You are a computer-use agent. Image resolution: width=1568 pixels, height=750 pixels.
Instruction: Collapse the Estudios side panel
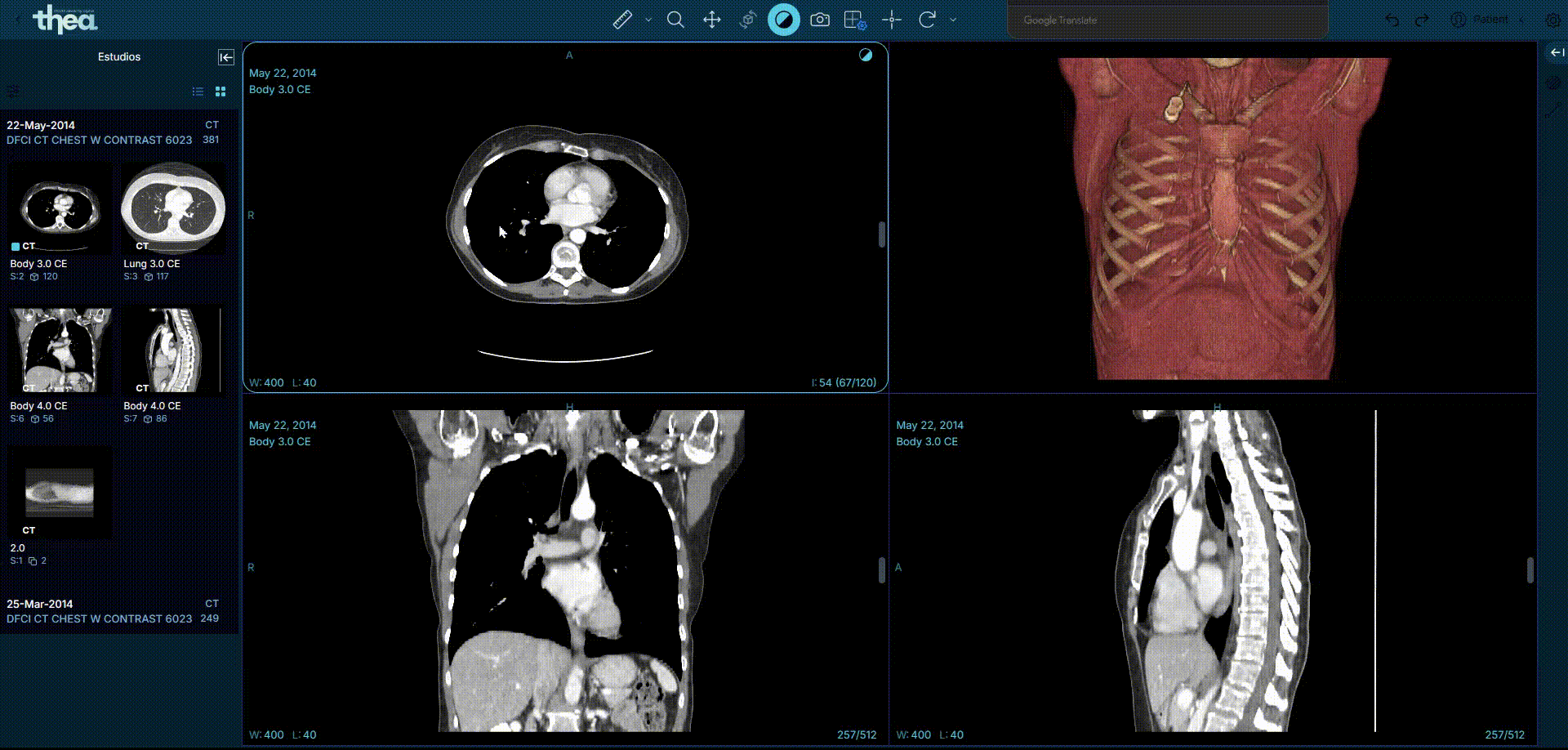click(x=226, y=57)
